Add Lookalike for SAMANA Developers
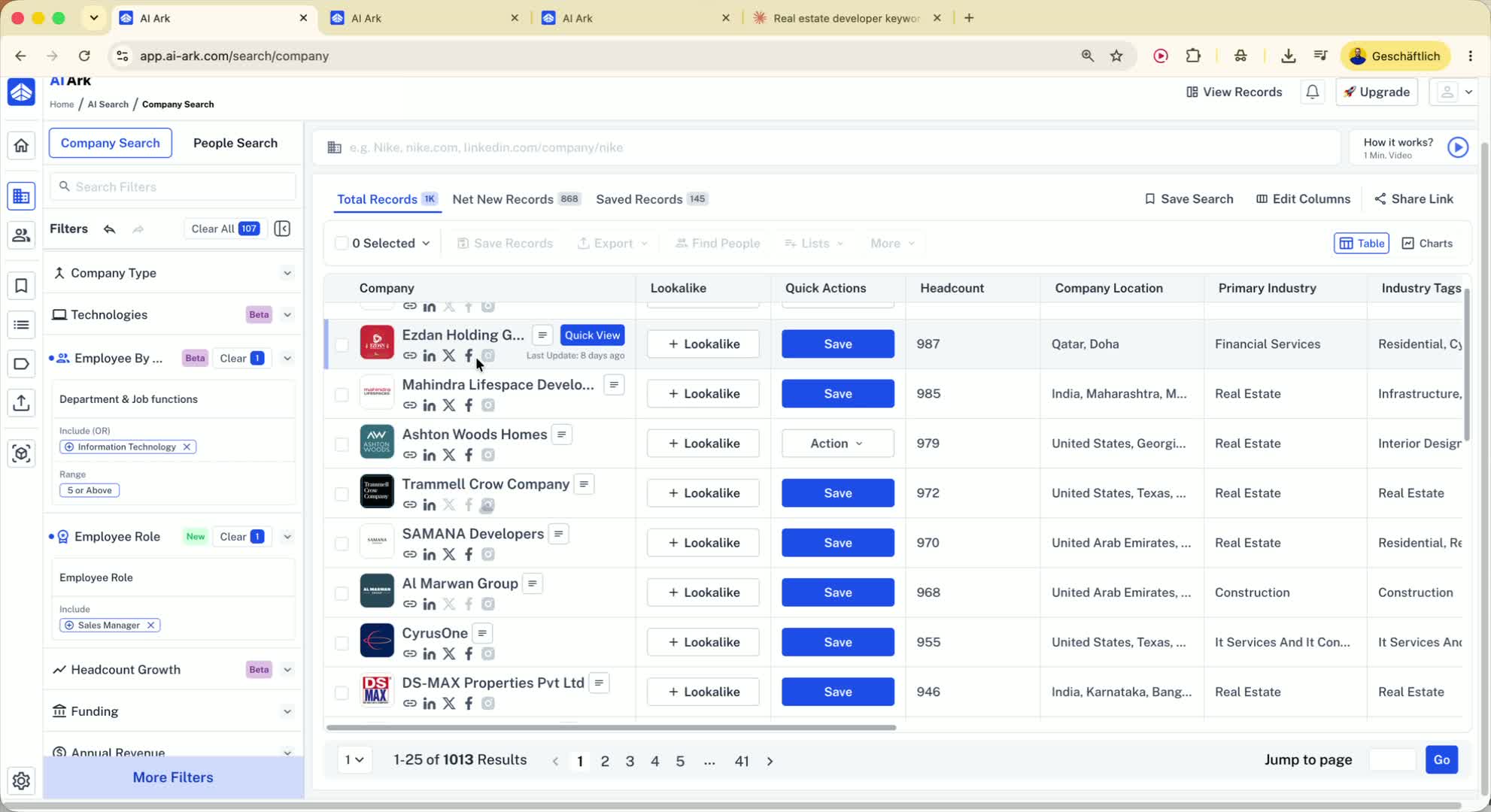 (703, 543)
